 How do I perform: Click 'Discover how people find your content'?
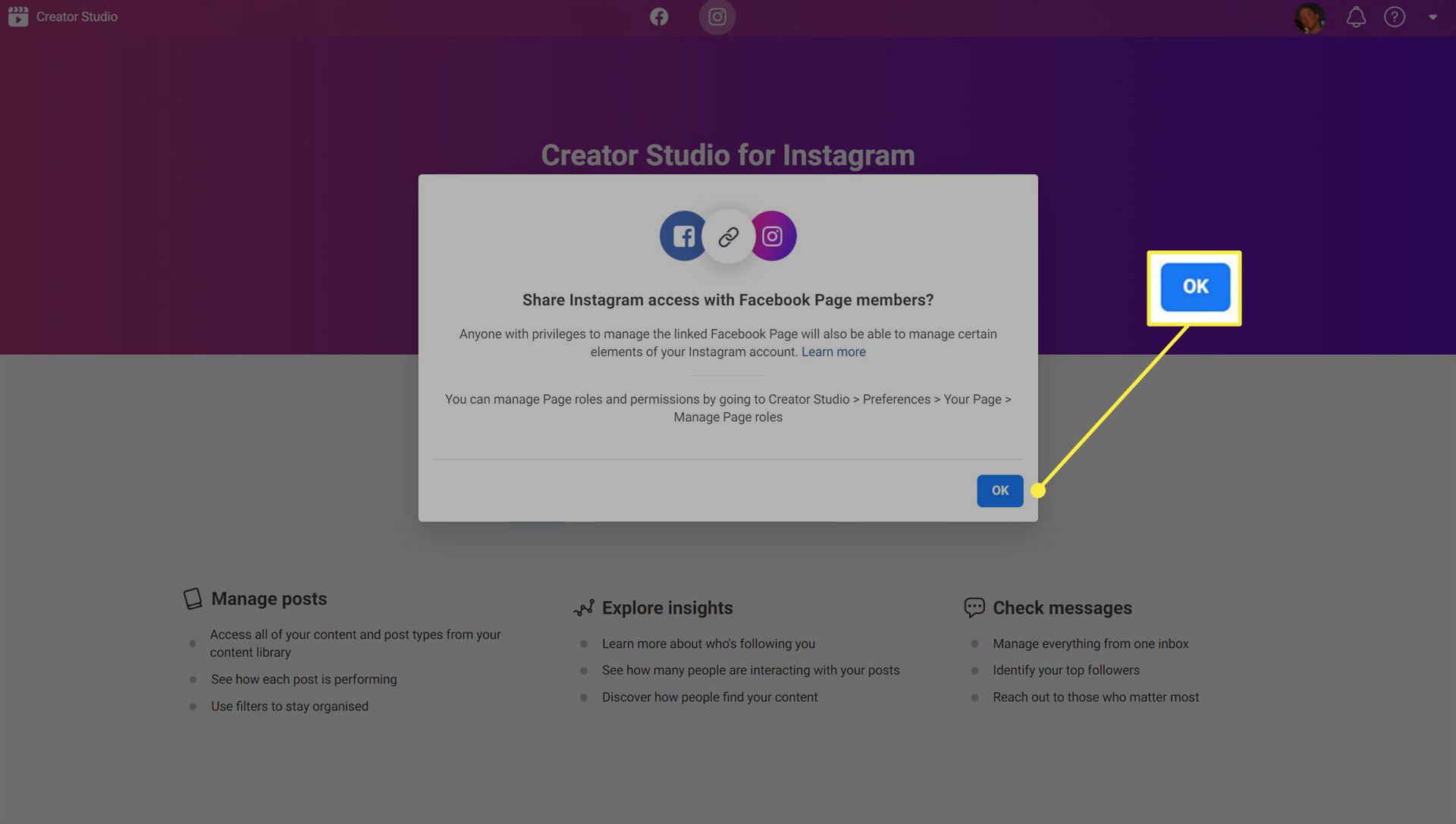[x=709, y=697]
